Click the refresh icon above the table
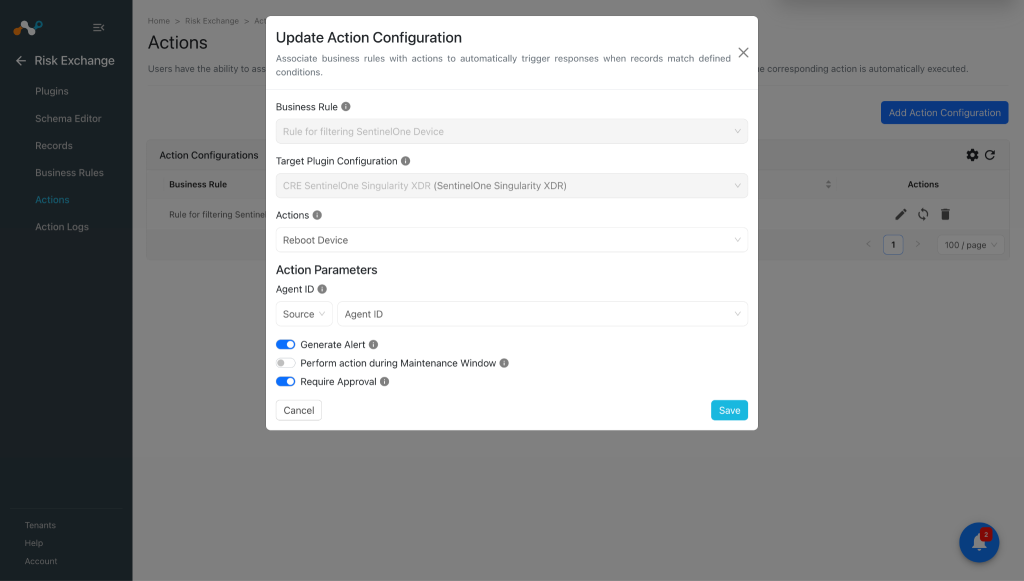The height and width of the screenshot is (581, 1024). point(990,155)
